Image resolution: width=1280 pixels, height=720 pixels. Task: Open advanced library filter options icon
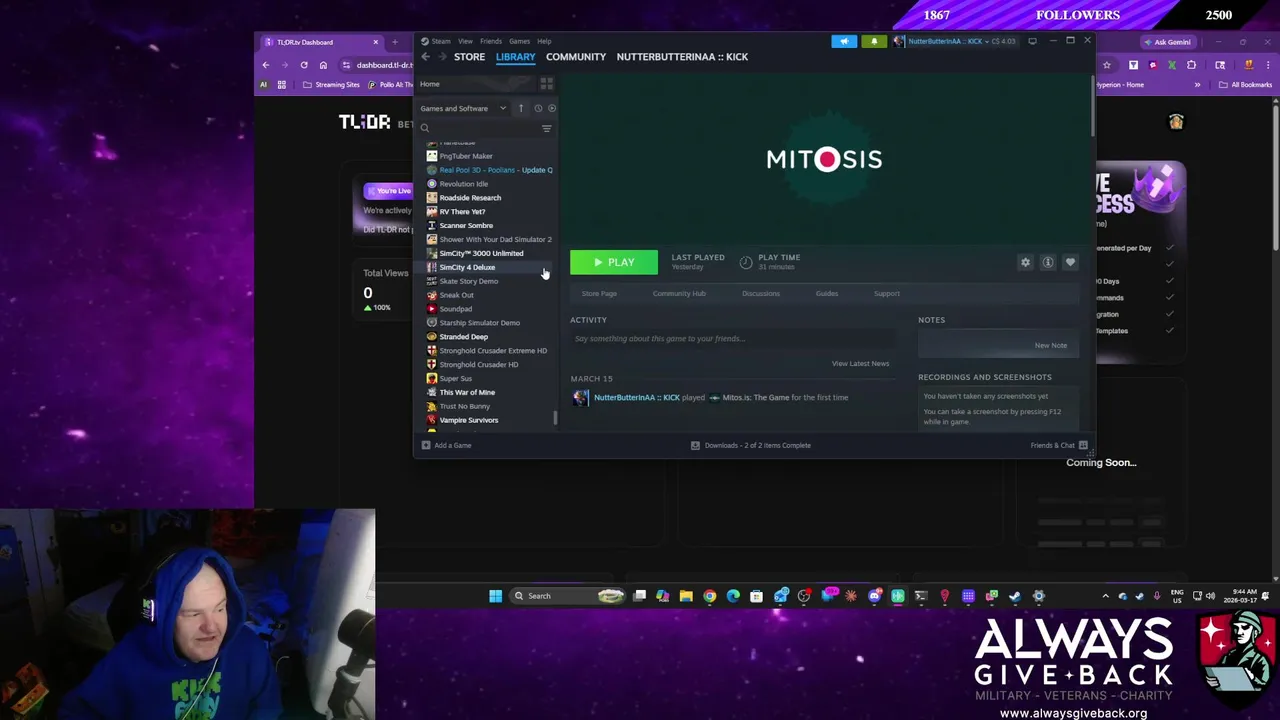pos(546,128)
